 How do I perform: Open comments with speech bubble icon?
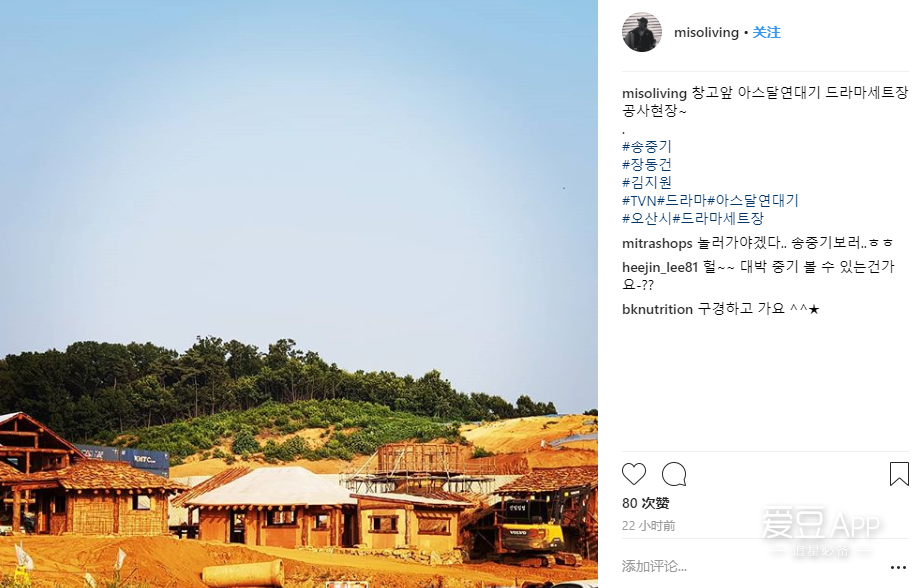pyautogui.click(x=674, y=474)
